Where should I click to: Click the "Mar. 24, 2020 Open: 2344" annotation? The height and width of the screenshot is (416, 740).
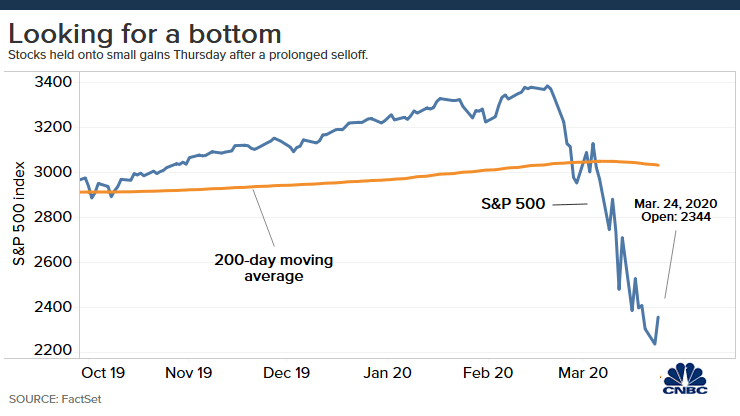676,213
